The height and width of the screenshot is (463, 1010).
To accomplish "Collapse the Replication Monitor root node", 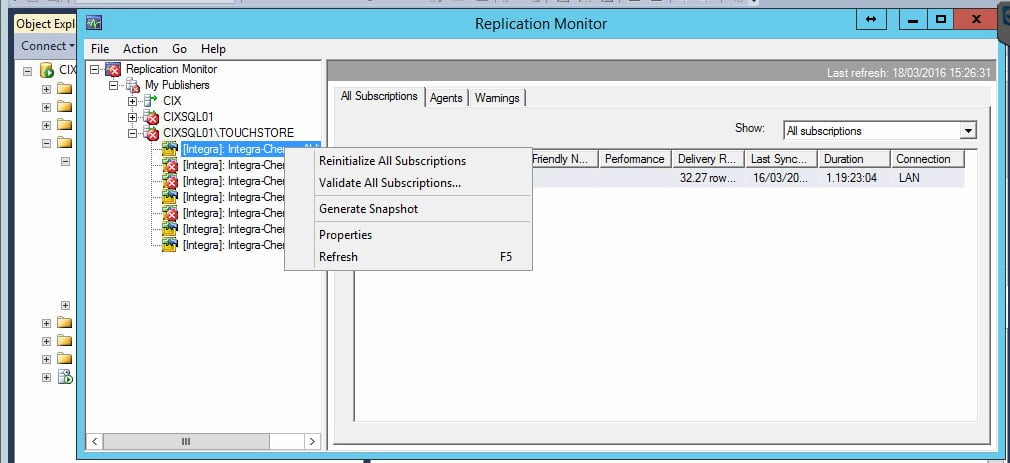I will (x=95, y=69).
